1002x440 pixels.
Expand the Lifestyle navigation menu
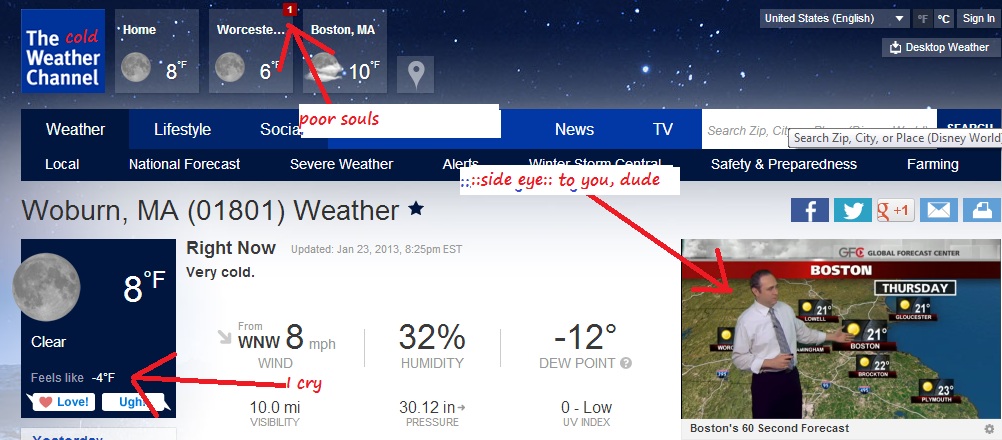182,129
